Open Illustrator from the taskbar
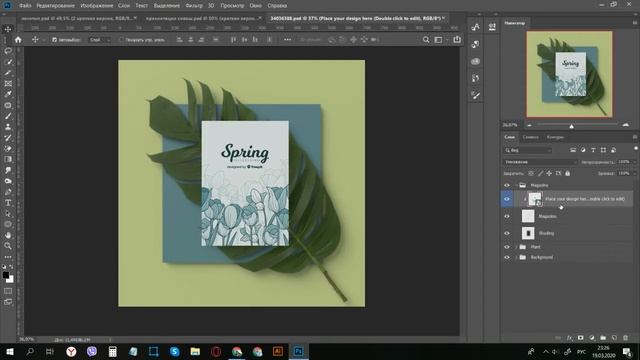This screenshot has height=360, width=640. pos(278,352)
